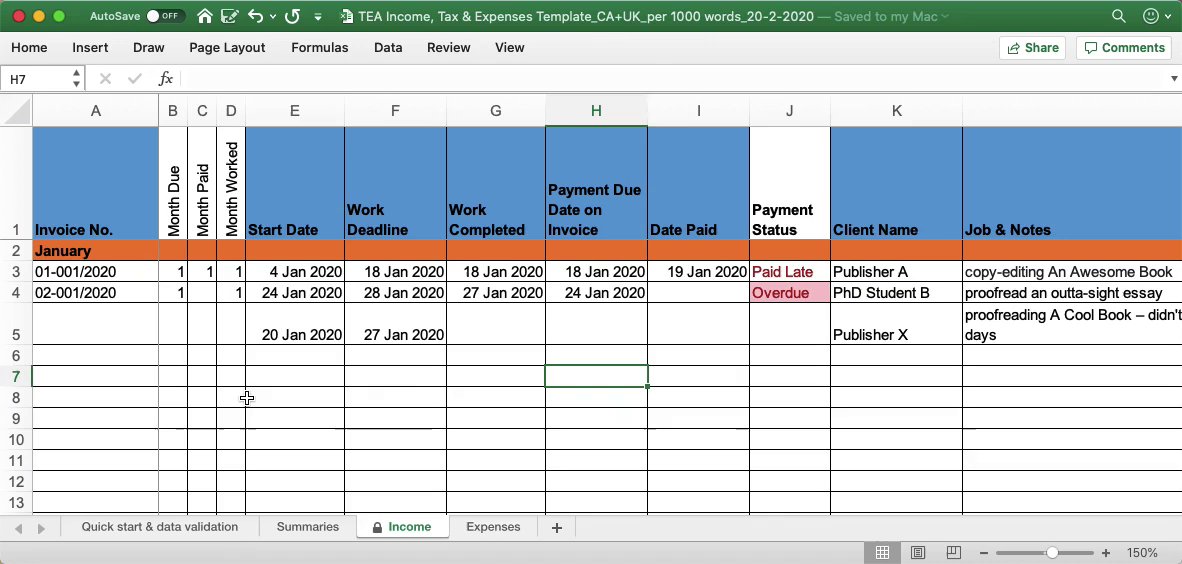Open the Draw ribbon tab
Screen dimensions: 1182x564
click(x=149, y=48)
